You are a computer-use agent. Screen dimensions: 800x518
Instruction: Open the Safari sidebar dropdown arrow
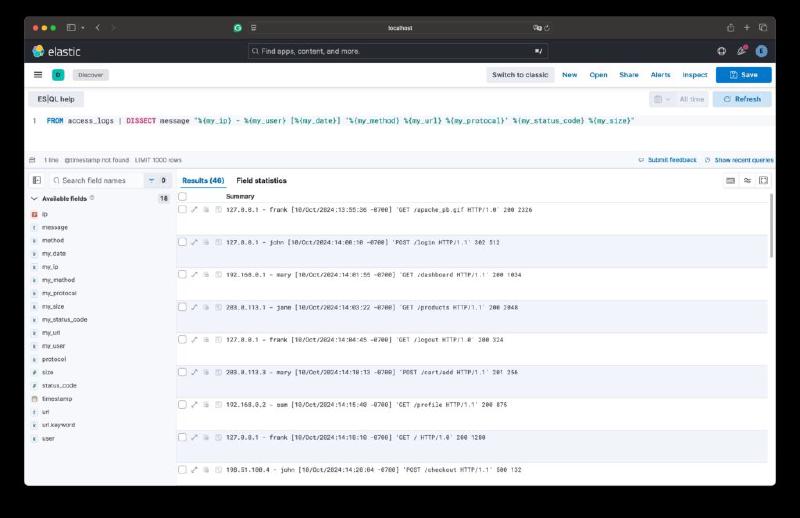(x=83, y=28)
